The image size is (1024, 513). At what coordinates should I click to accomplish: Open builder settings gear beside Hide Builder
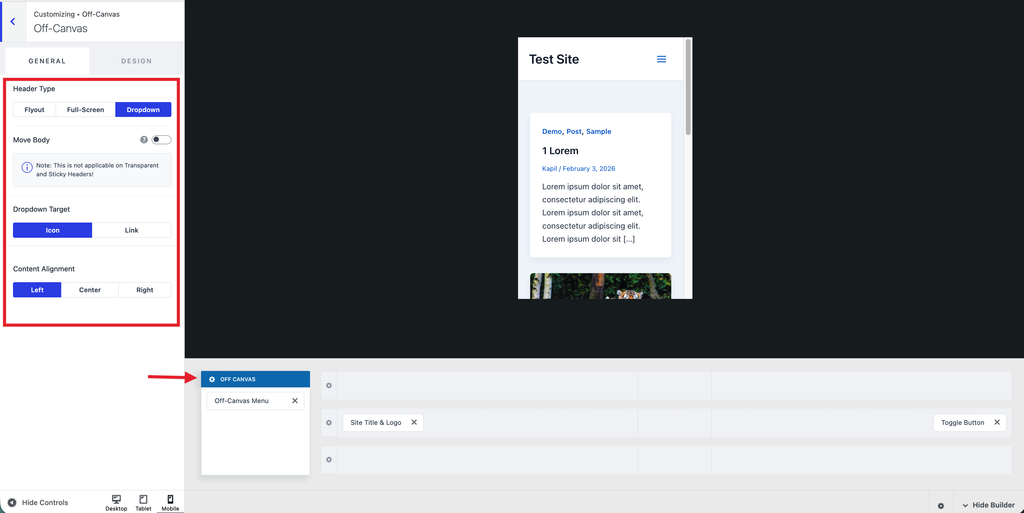tap(941, 505)
